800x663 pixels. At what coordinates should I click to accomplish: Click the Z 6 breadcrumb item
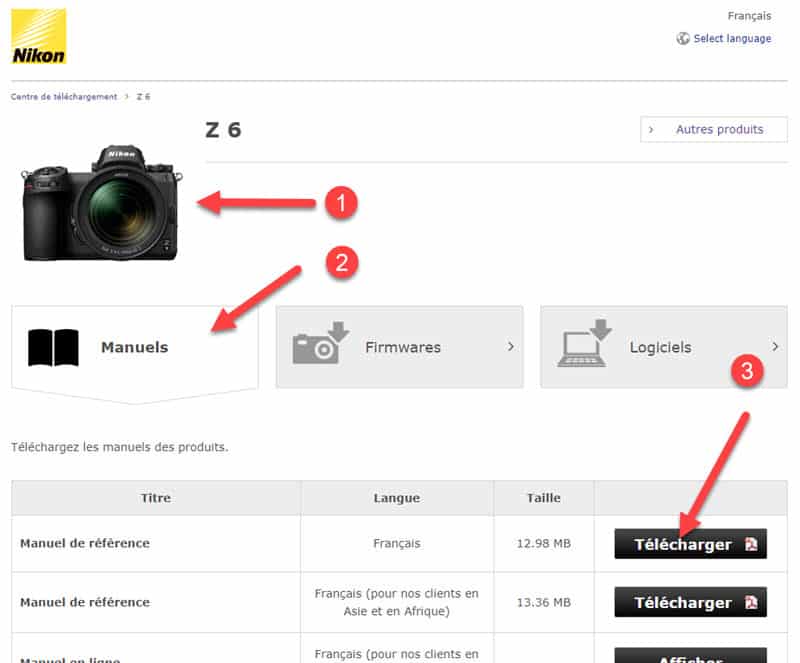tap(143, 96)
